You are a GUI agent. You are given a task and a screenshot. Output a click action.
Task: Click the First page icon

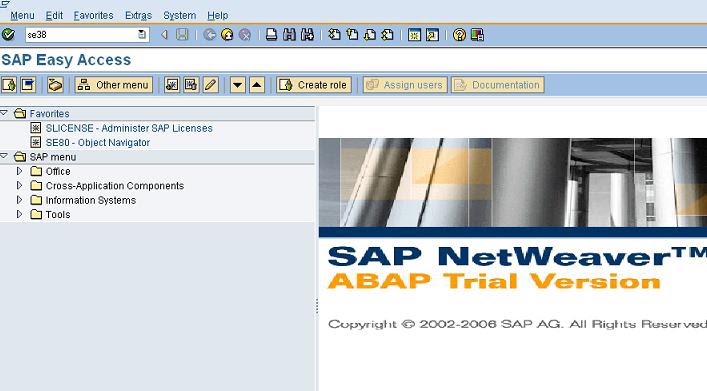(x=334, y=35)
